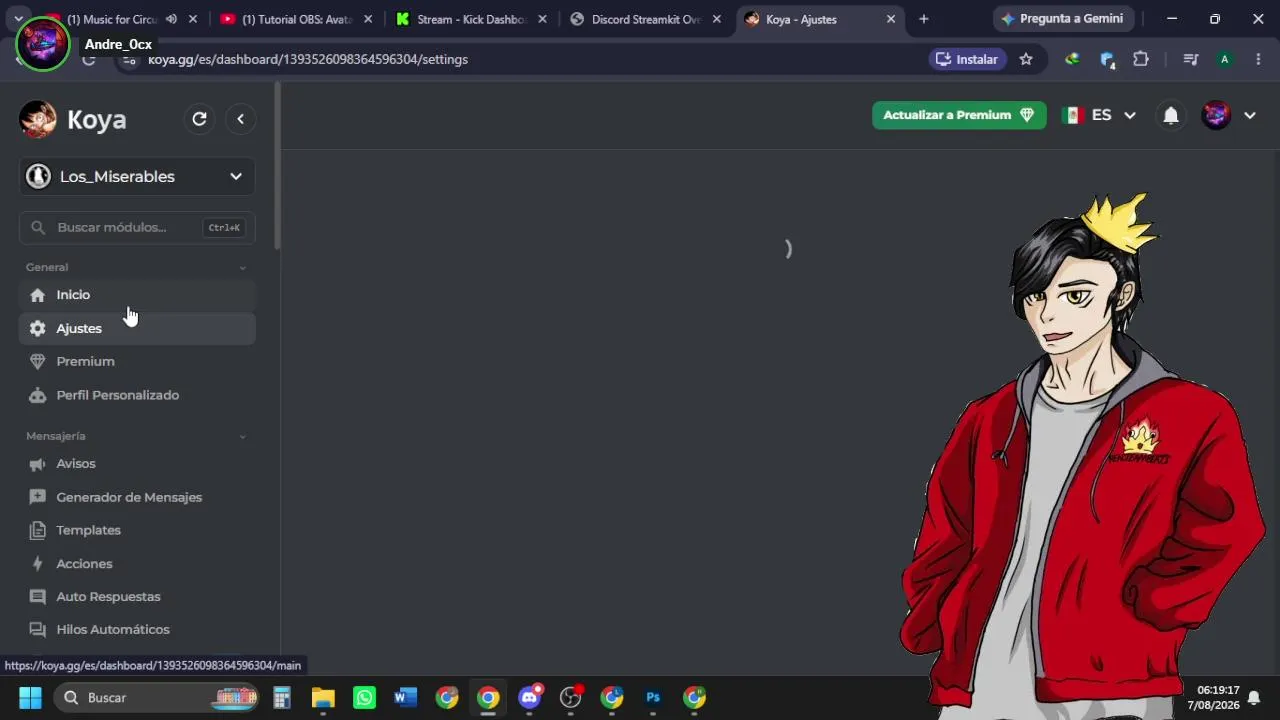Reload the page with the browser button
The height and width of the screenshot is (720, 1280).
click(89, 59)
